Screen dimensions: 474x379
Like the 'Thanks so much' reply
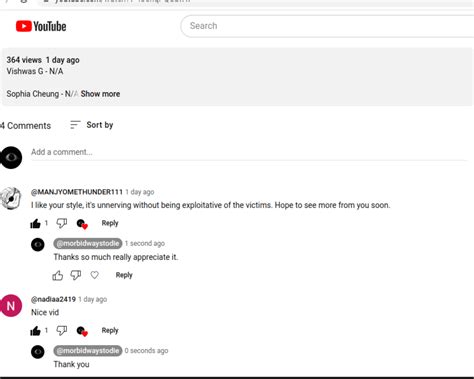pyautogui.click(x=58, y=275)
